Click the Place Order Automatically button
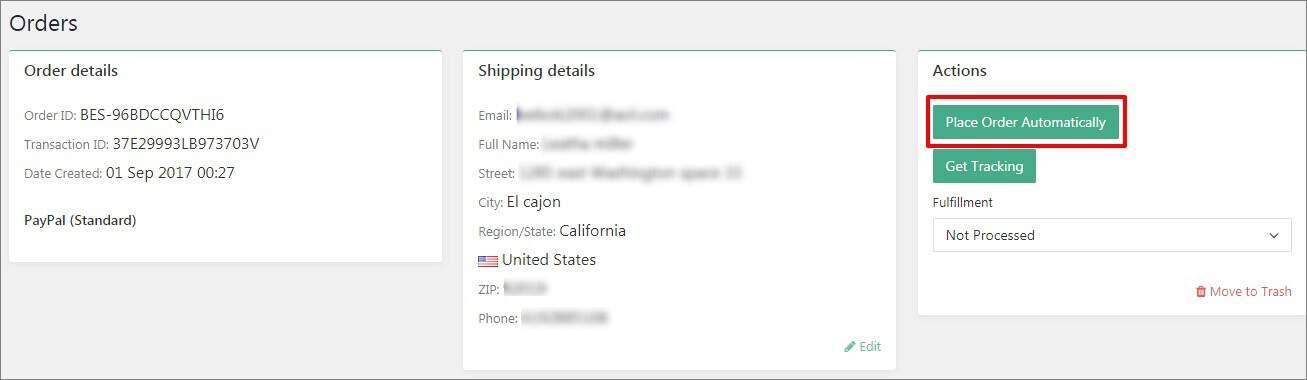The image size is (1307, 380). (1025, 122)
